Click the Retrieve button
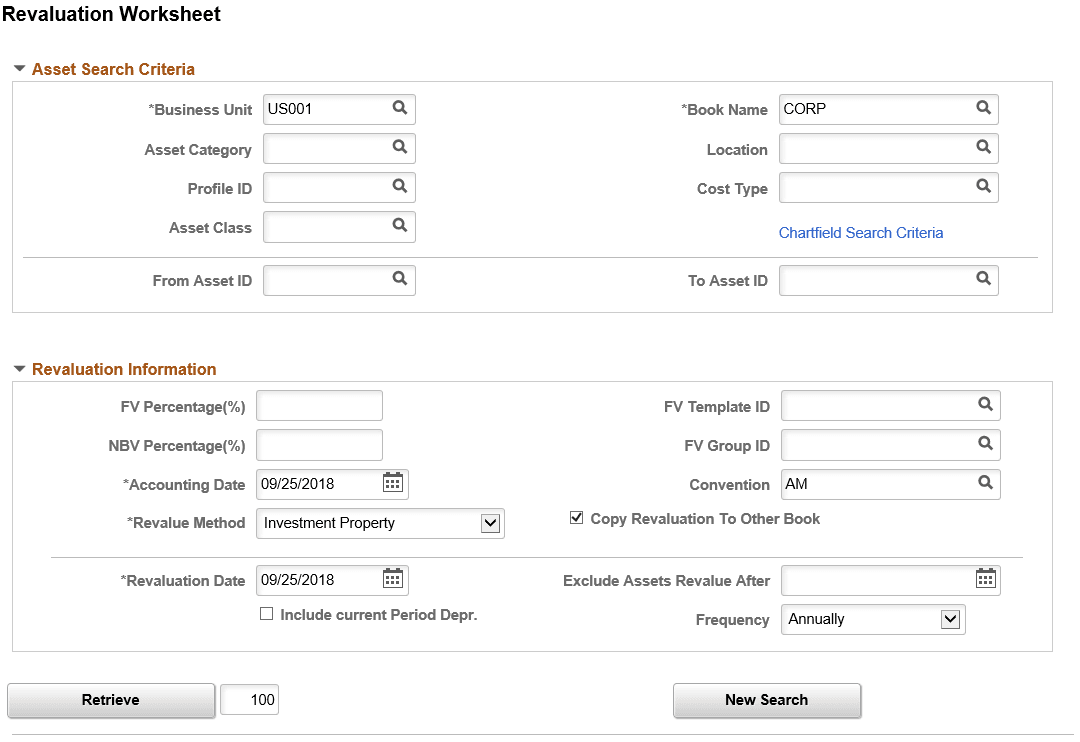Screen dimensions: 1080x742 [111, 700]
